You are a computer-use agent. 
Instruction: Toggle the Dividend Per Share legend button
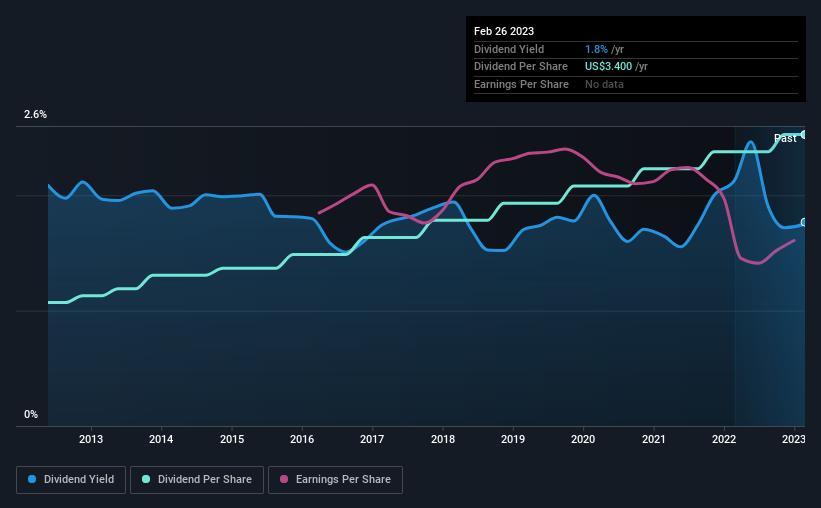click(197, 480)
